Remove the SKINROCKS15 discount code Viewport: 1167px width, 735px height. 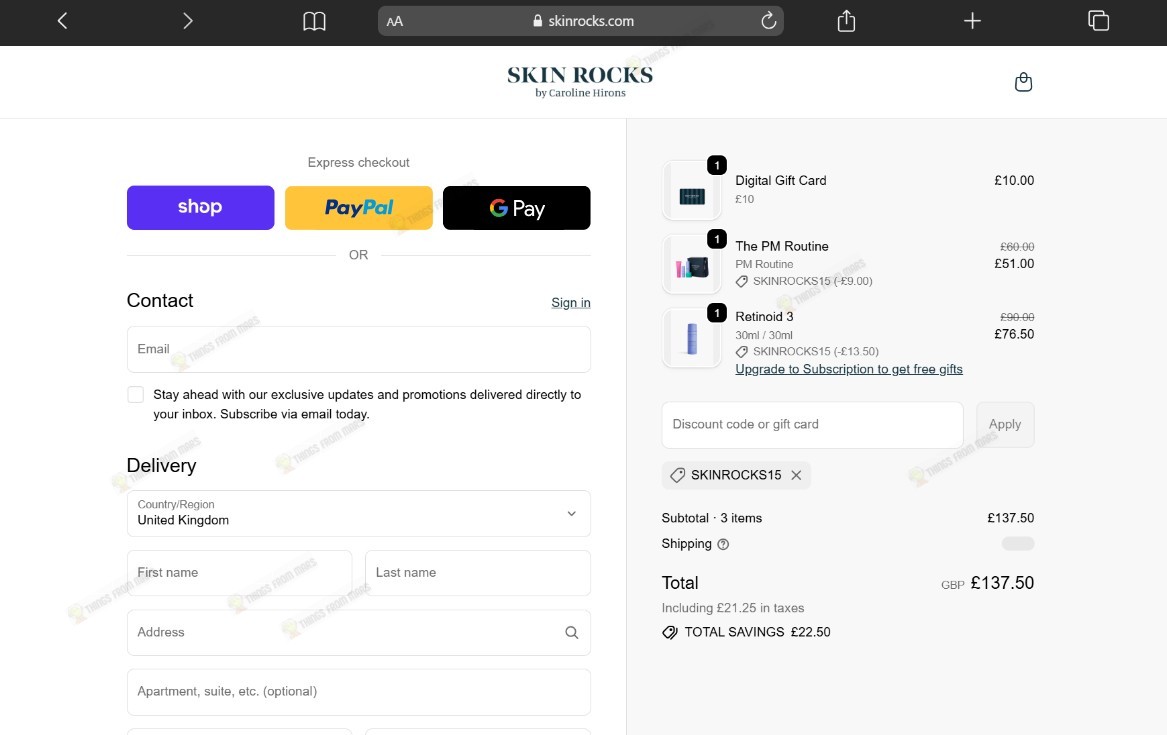click(x=796, y=475)
